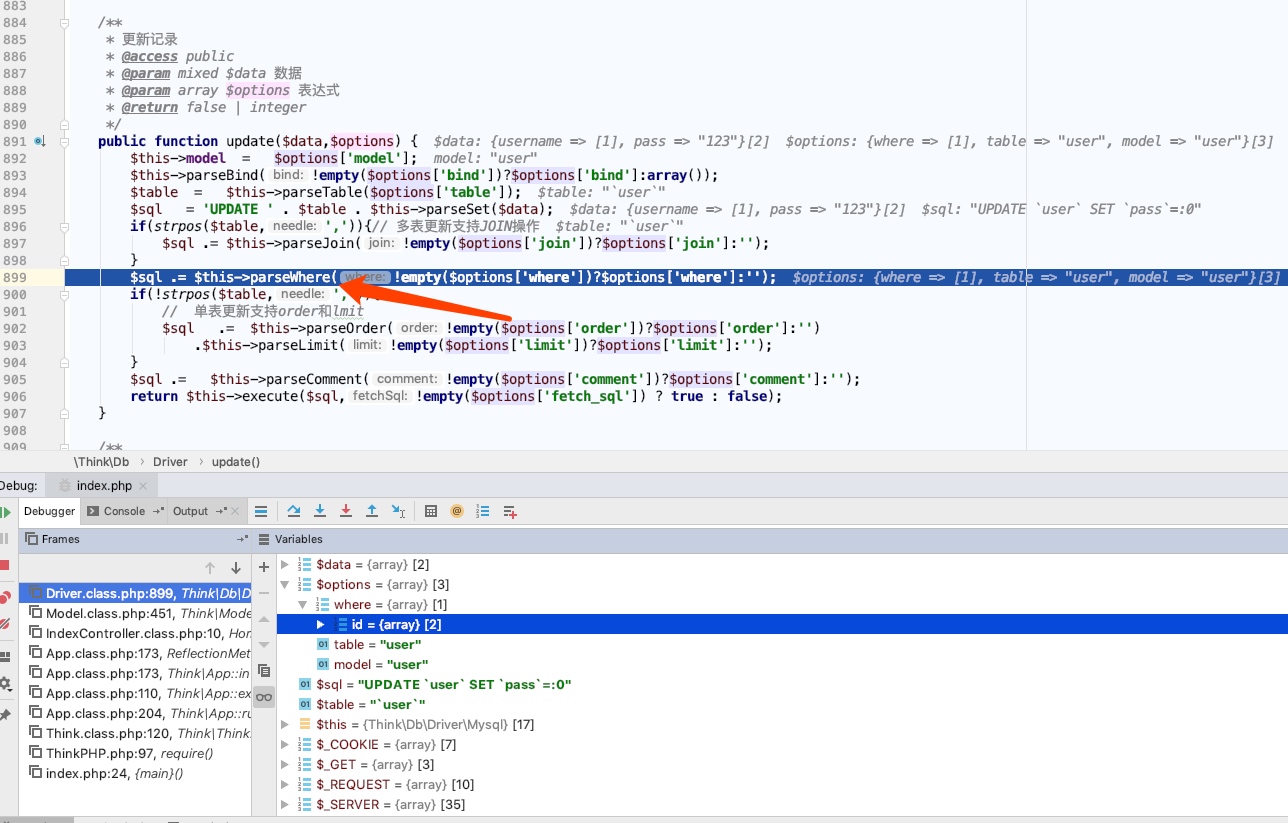Select frame index.php:24 {main}()
The image size is (1288, 823).
[x=135, y=774]
